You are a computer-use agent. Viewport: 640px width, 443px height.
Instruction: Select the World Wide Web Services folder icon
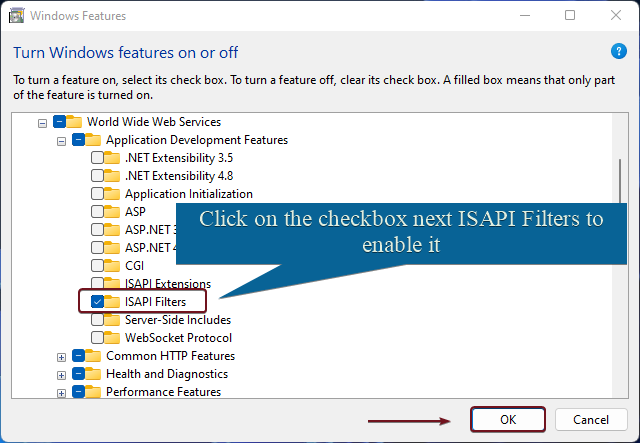74,122
